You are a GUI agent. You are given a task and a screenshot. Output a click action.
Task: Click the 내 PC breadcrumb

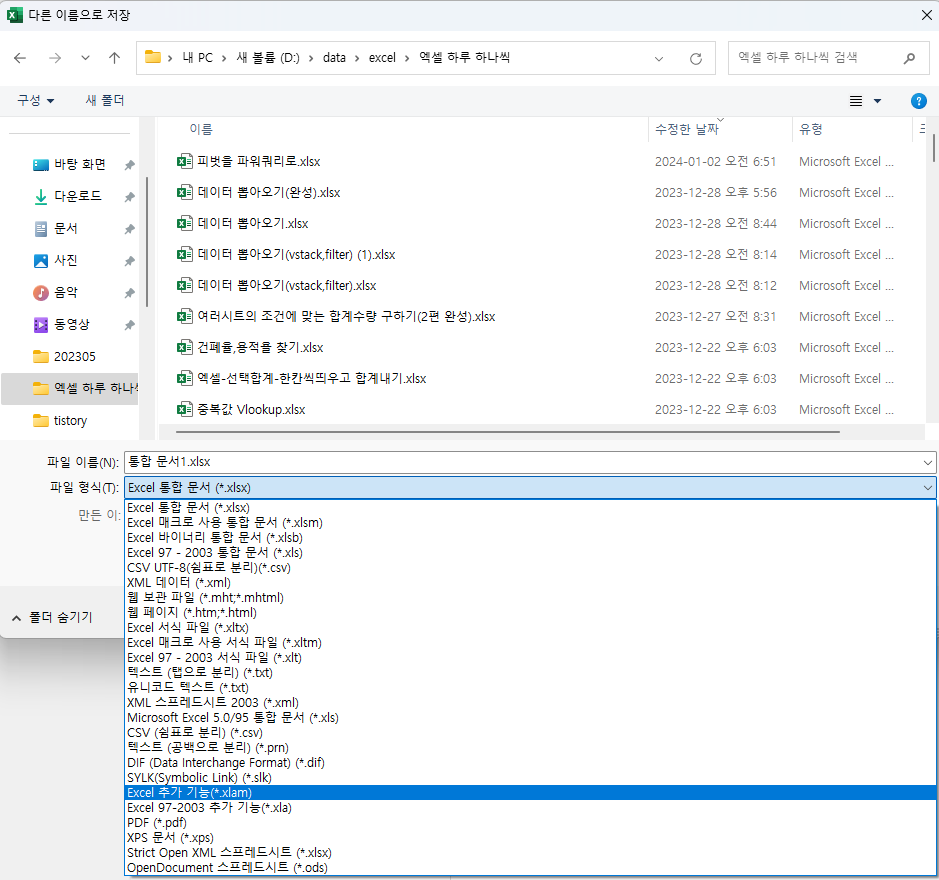pyautogui.click(x=197, y=58)
